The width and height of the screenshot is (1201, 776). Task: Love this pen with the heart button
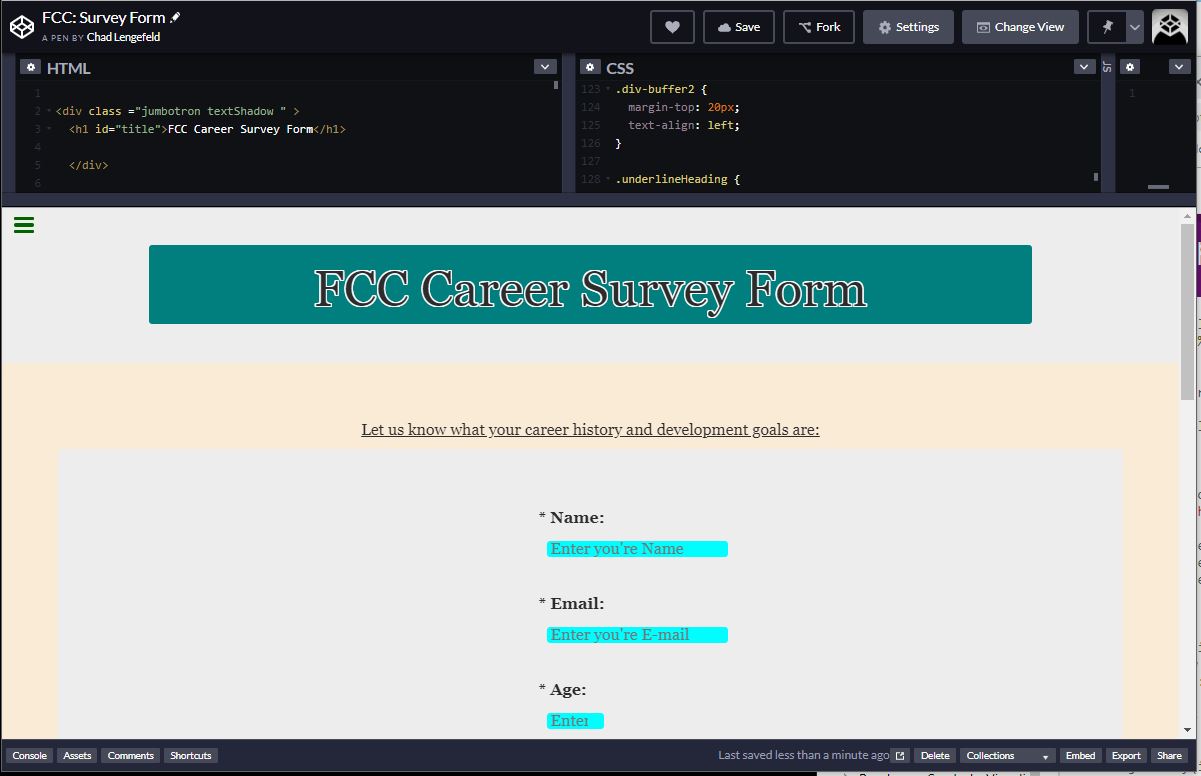pyautogui.click(x=672, y=27)
